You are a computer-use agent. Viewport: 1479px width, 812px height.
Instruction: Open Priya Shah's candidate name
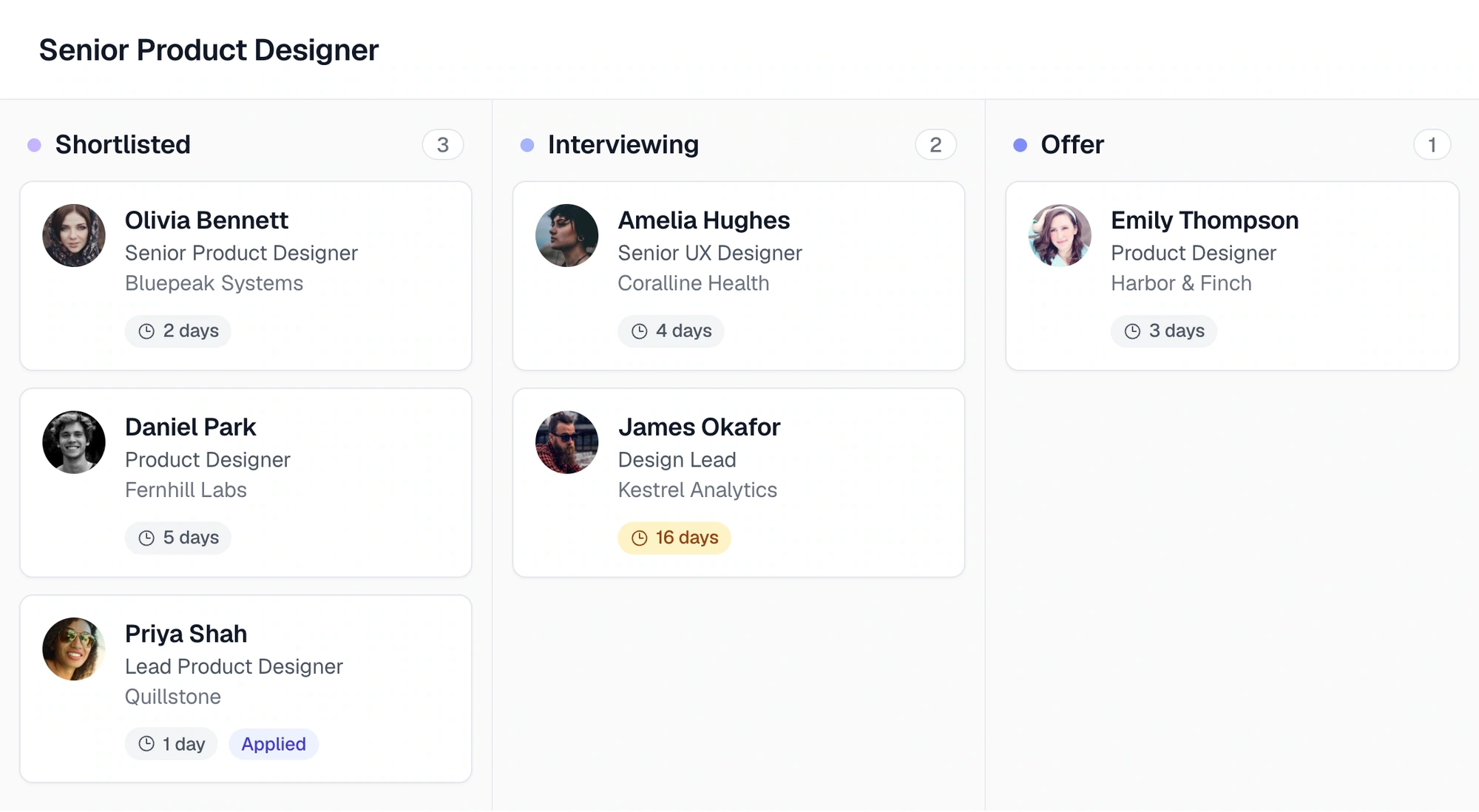point(186,634)
